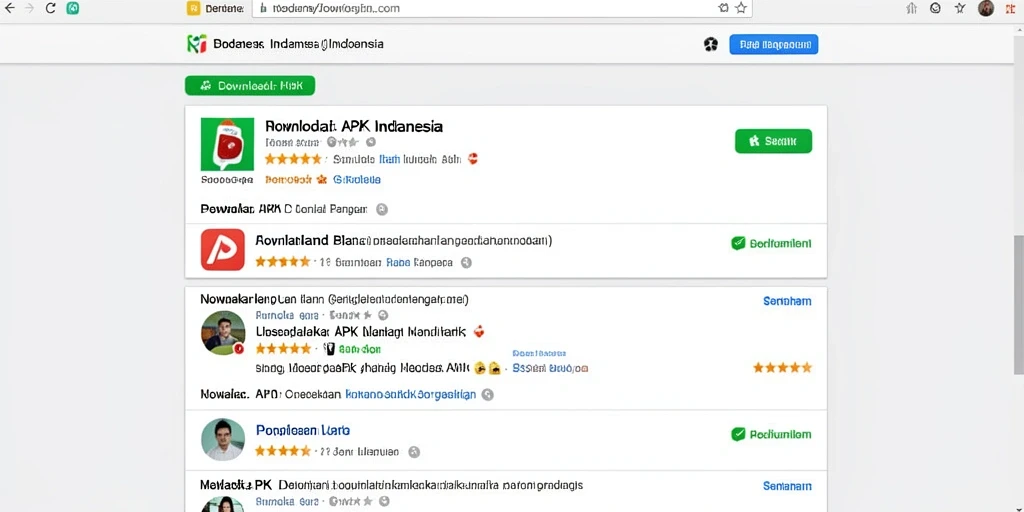Click the green button in APK Indonesia card
The image size is (1024, 512).
pyautogui.click(x=773, y=140)
